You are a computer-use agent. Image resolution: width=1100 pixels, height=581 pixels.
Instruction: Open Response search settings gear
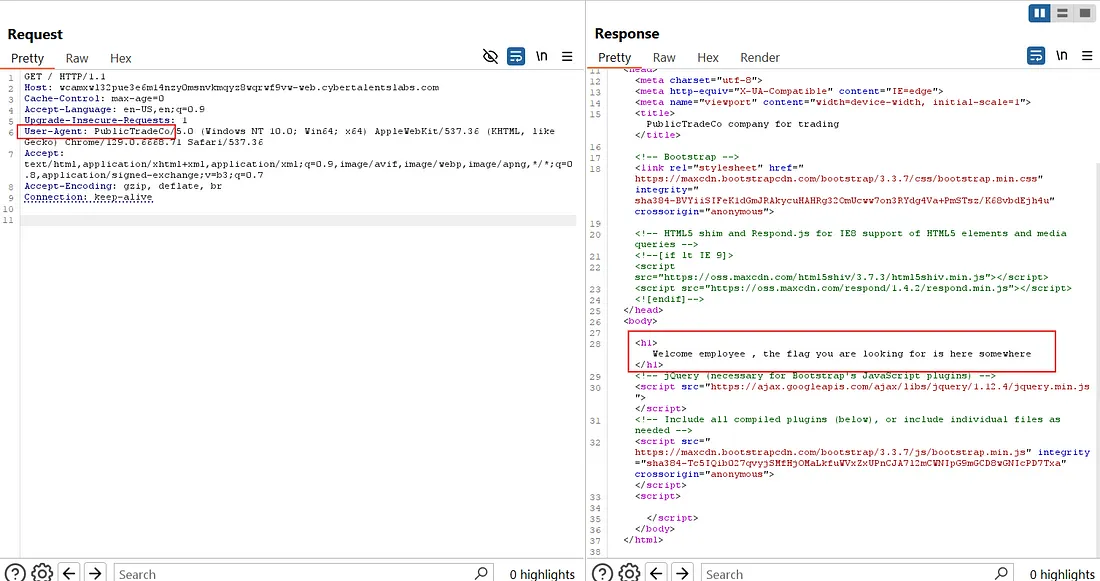pyautogui.click(x=629, y=573)
